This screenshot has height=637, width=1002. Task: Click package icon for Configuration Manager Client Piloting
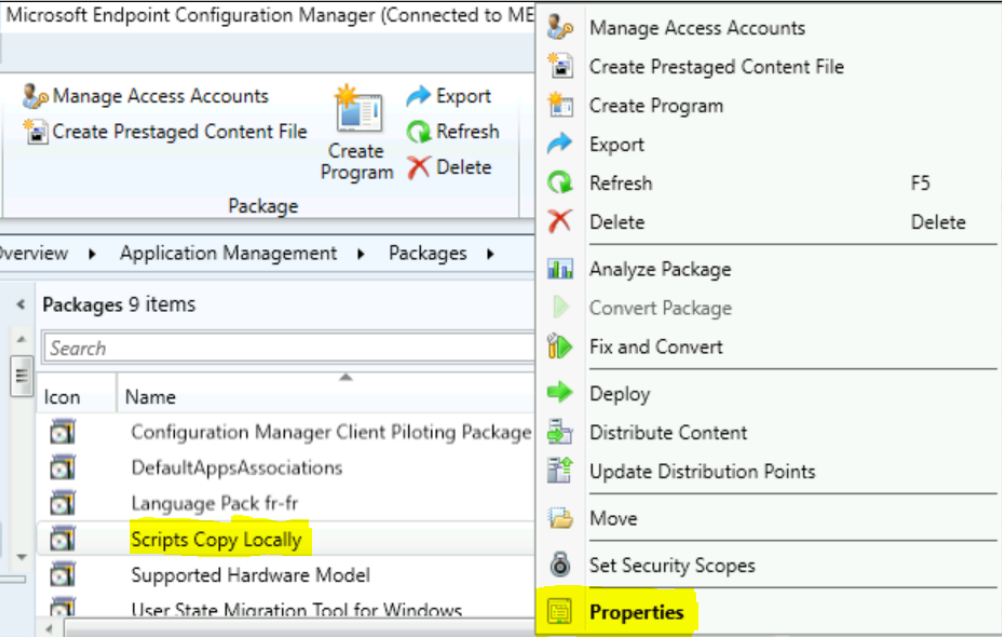63,433
